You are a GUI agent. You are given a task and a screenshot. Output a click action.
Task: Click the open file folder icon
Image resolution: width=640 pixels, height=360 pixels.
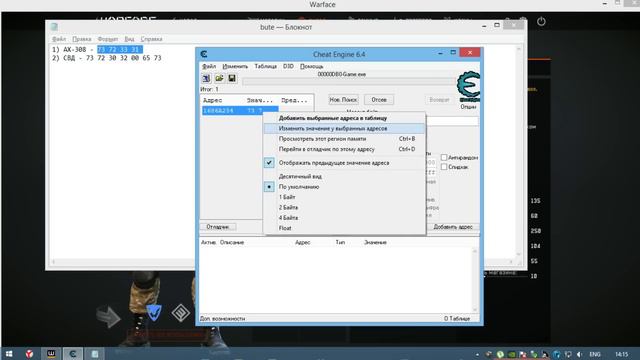219,78
